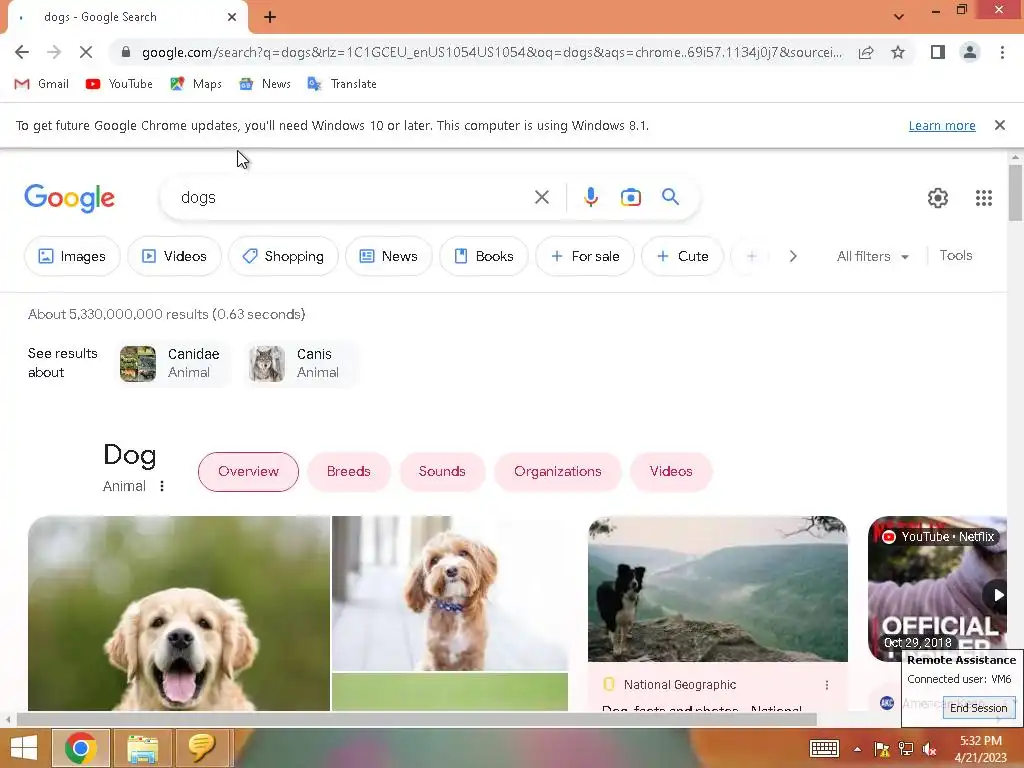Select the Organizations tab
1024x768 pixels.
[x=558, y=472]
